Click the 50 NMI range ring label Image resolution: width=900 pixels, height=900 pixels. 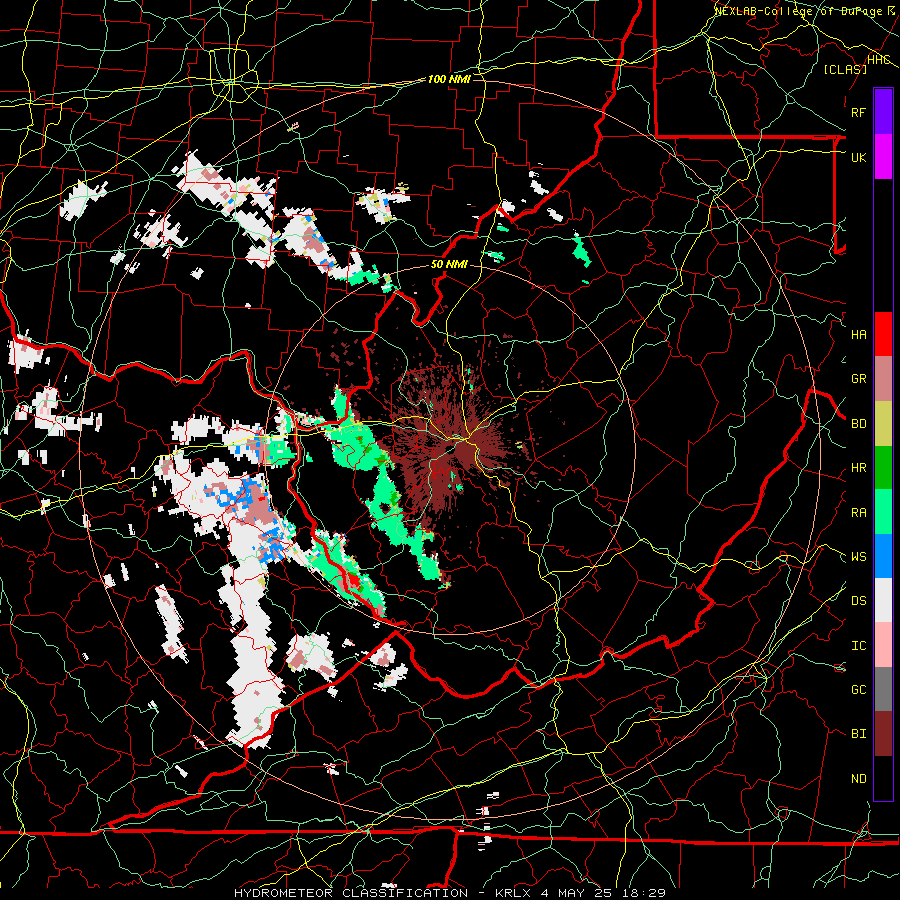[x=449, y=264]
